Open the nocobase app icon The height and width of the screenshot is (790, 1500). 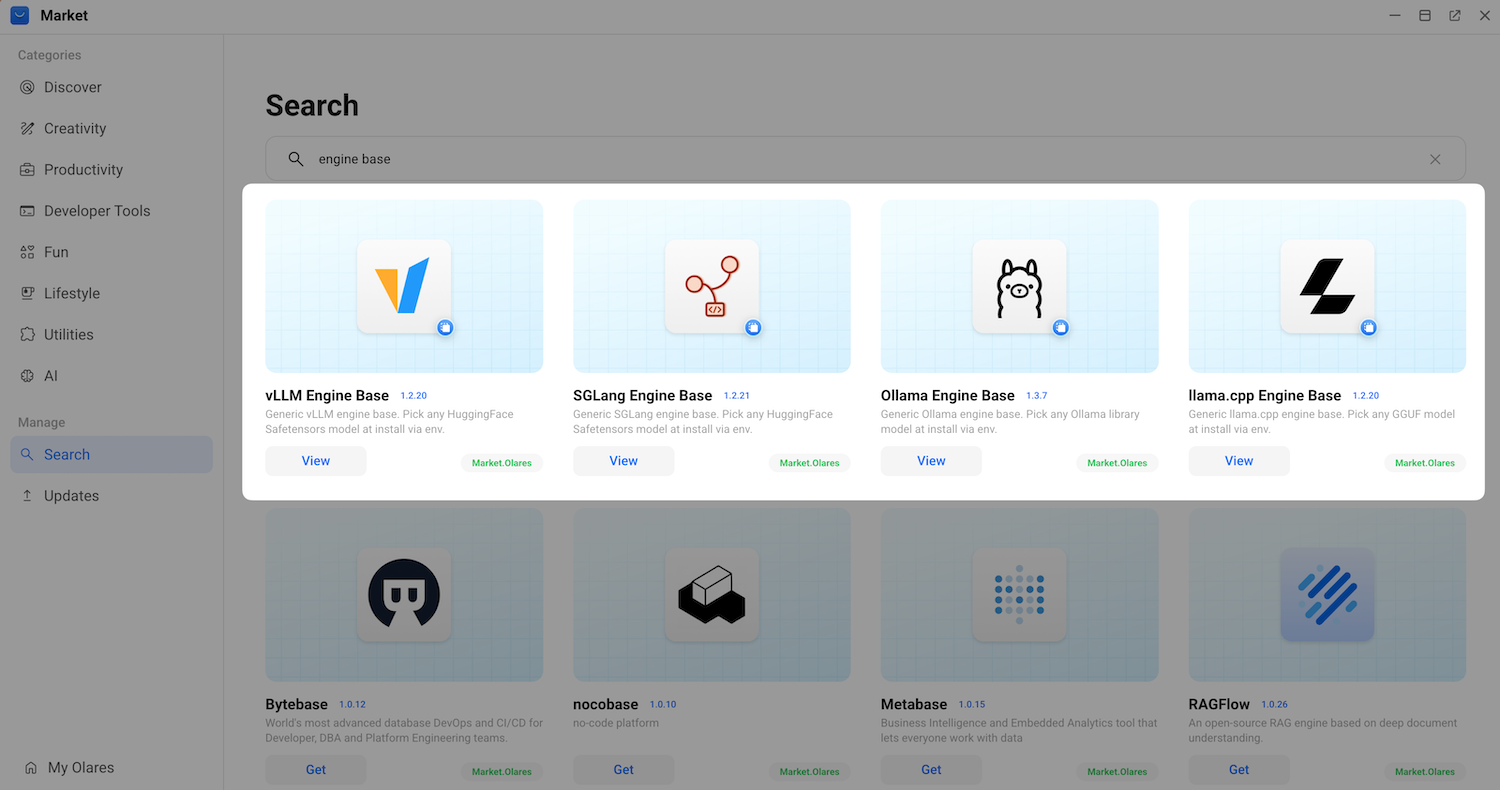(x=712, y=595)
